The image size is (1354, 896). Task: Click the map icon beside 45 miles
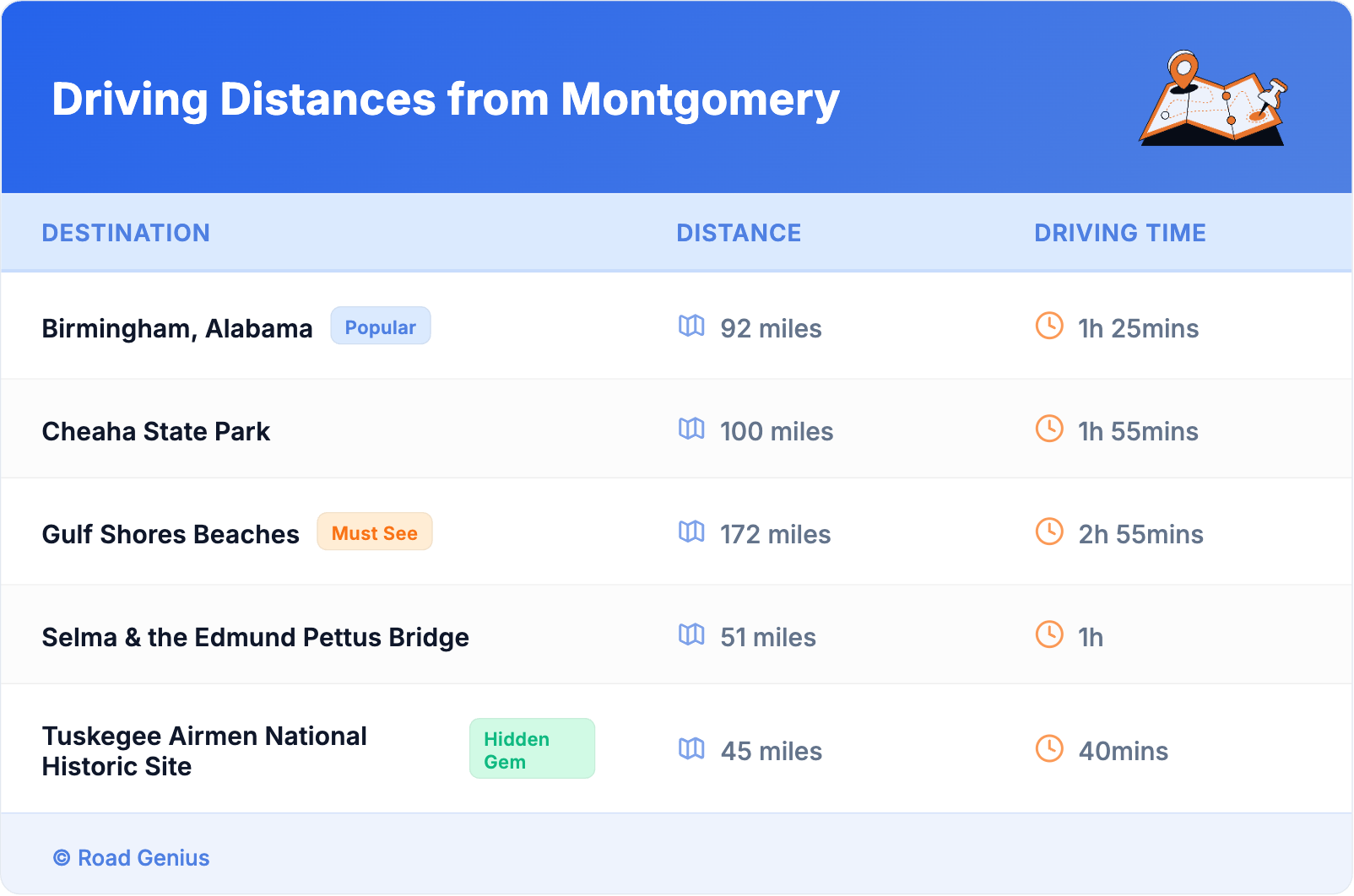pyautogui.click(x=691, y=748)
